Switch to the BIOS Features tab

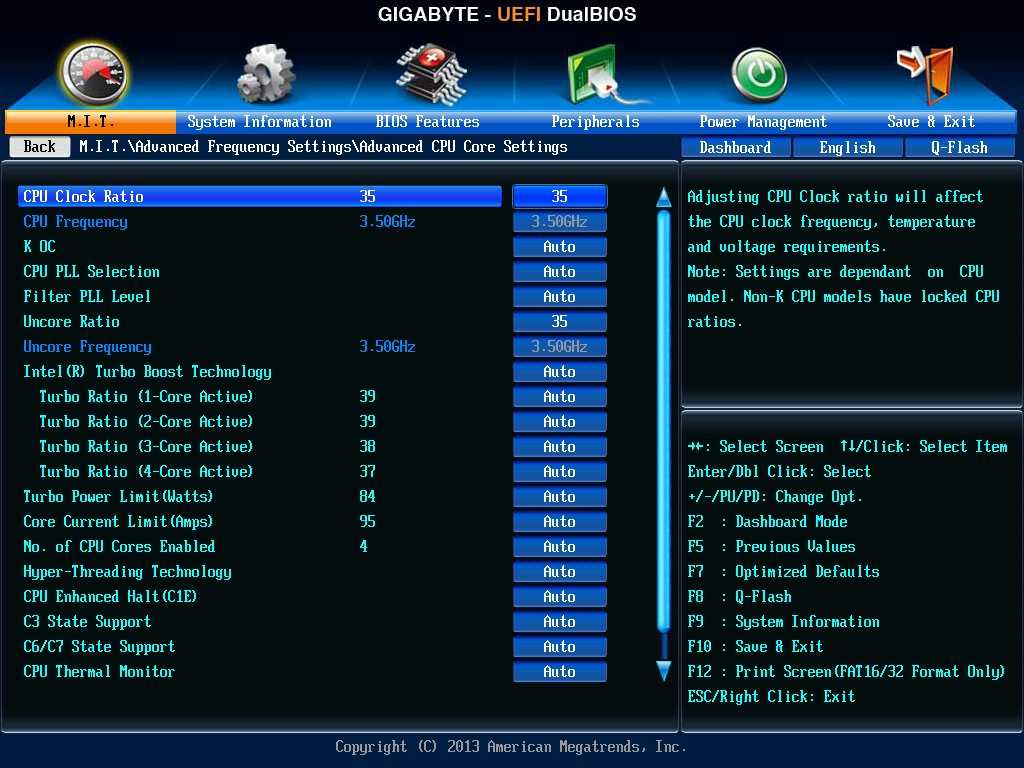pos(427,122)
